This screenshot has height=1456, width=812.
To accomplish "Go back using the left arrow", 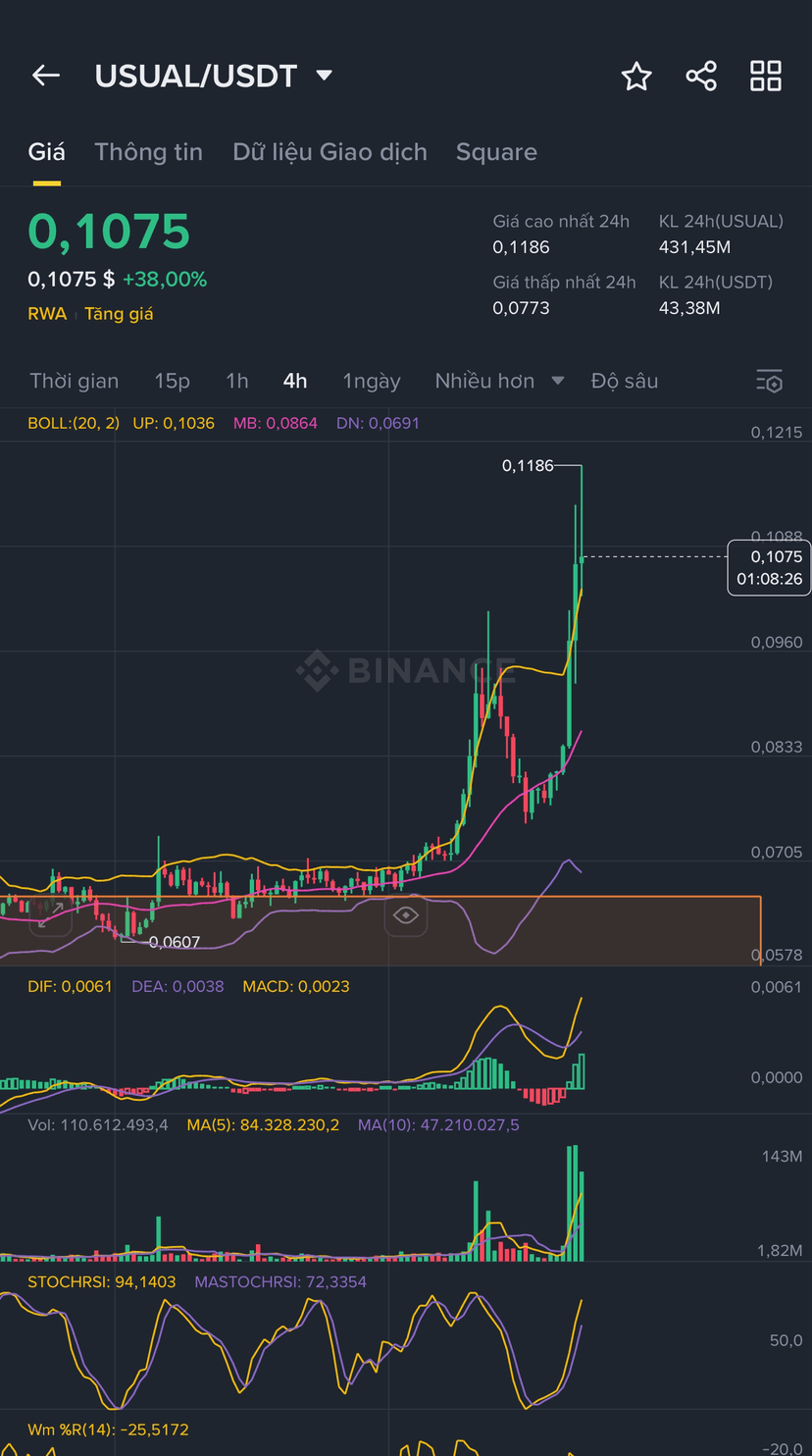I will coord(46,76).
